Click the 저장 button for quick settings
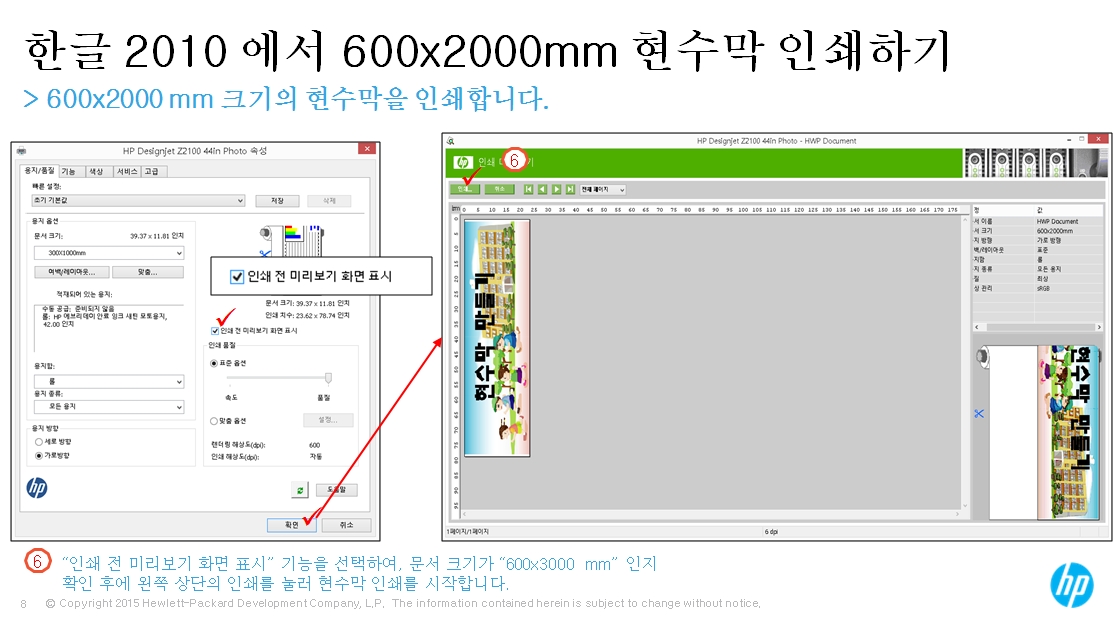This screenshot has width=1115, height=621. (277, 201)
